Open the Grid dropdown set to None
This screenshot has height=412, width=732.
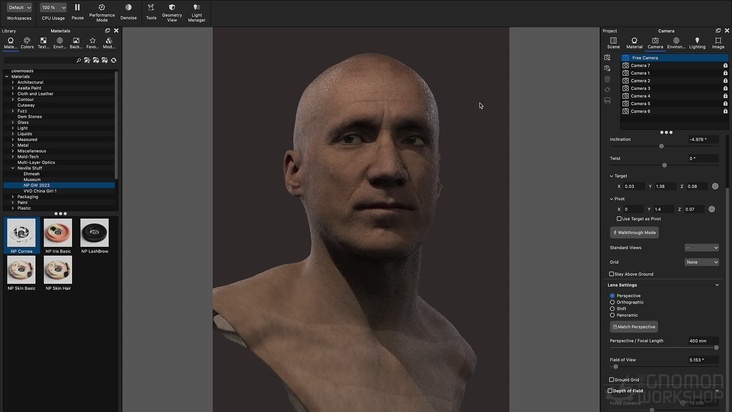pos(702,262)
